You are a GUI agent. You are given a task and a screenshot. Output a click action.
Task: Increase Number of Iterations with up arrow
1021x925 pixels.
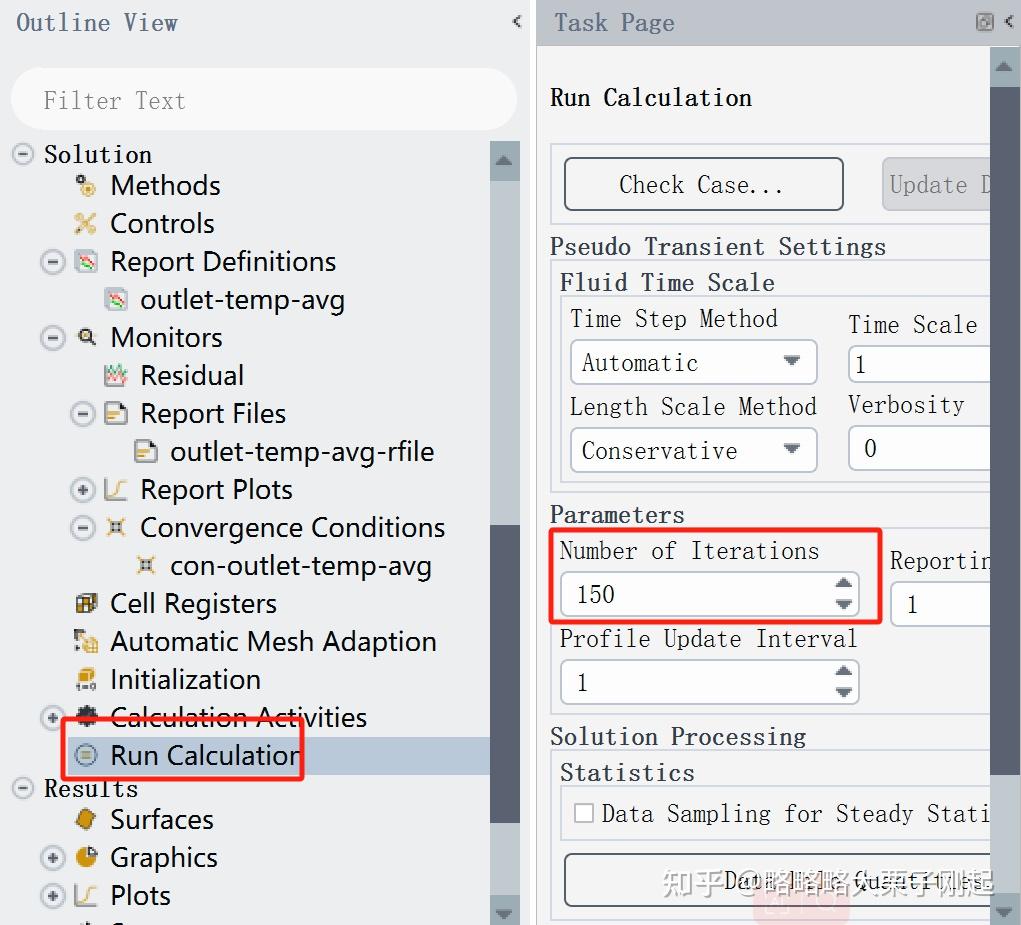click(x=844, y=584)
